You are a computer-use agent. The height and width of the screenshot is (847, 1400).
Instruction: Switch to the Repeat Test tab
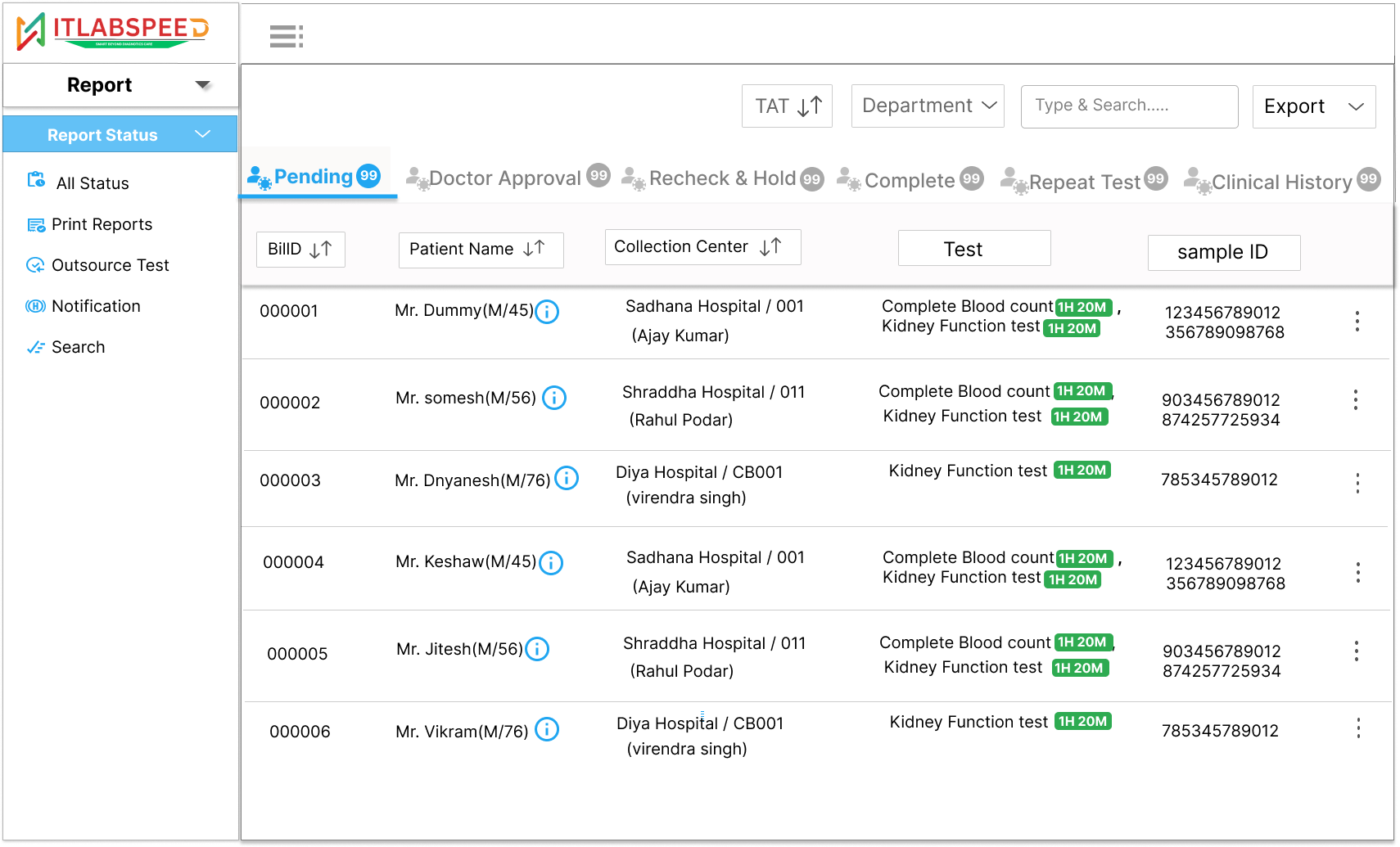point(1084,181)
